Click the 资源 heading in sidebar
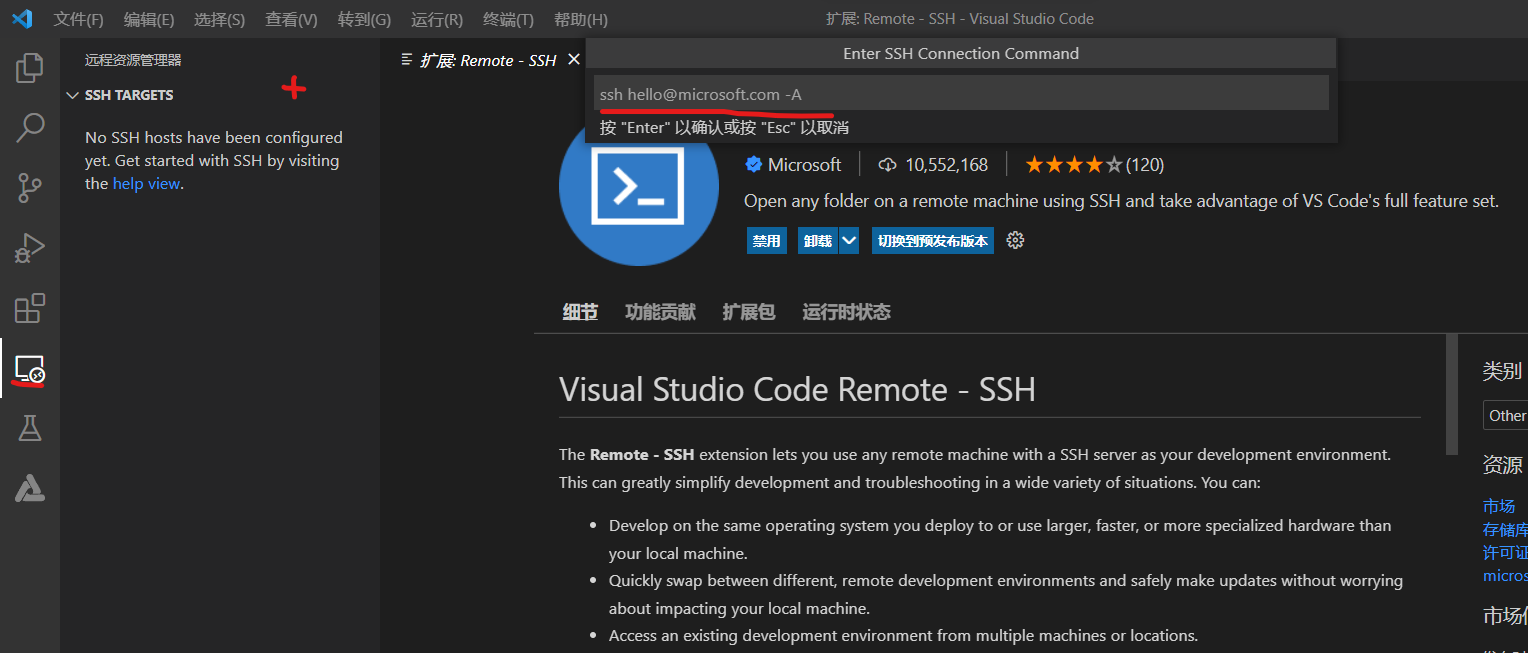This screenshot has width=1528, height=653. click(1502, 464)
